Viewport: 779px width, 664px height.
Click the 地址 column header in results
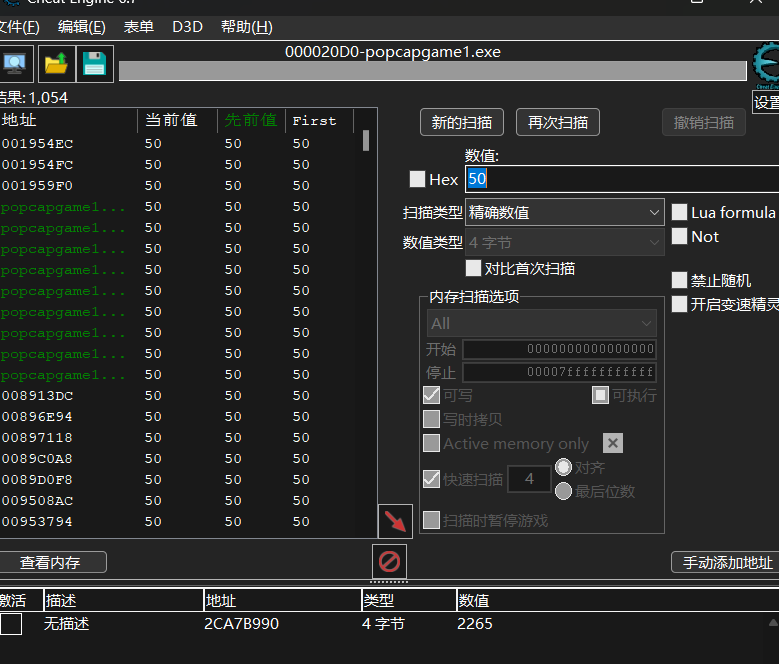[69, 120]
